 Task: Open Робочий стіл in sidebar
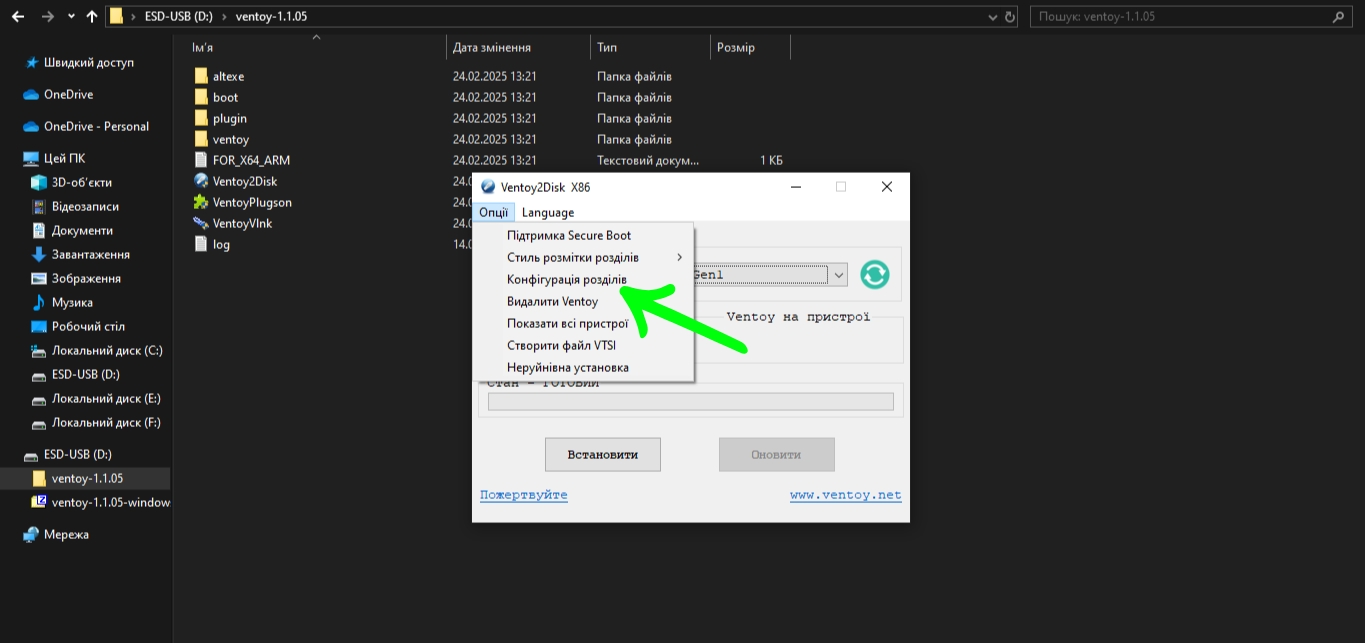(x=88, y=326)
